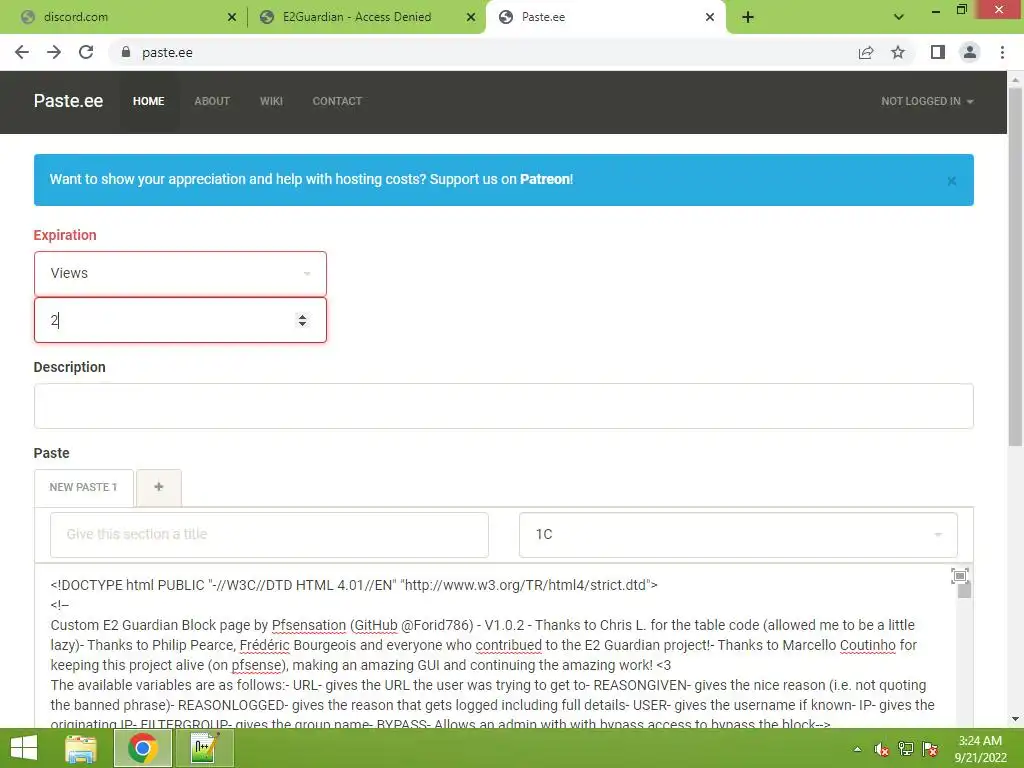Click inside the paste text area
The image size is (1024, 768).
tap(496, 647)
